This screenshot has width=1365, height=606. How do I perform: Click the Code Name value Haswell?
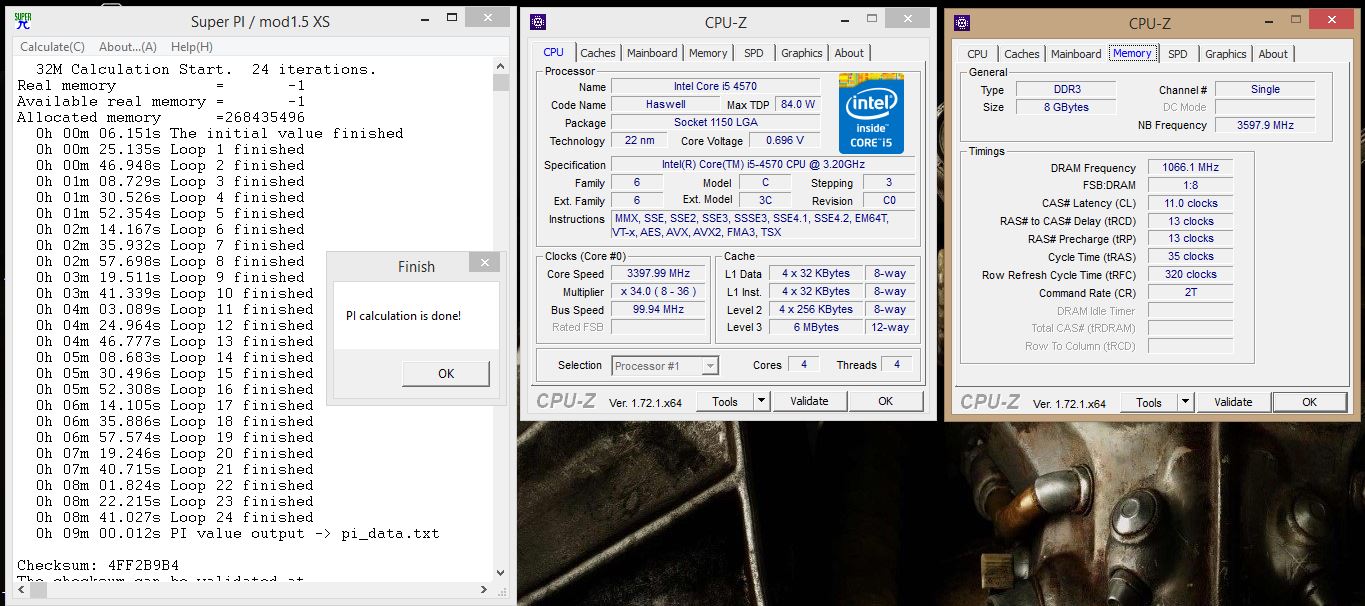(666, 105)
